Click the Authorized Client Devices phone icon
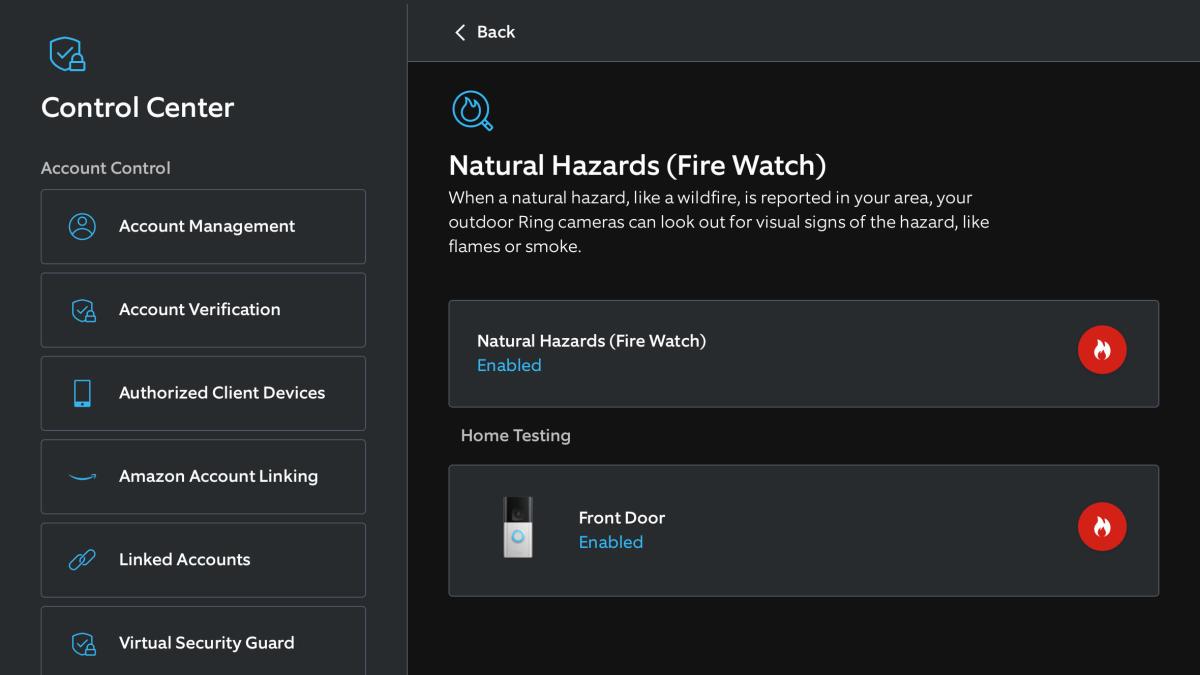The width and height of the screenshot is (1200, 675). 82,393
